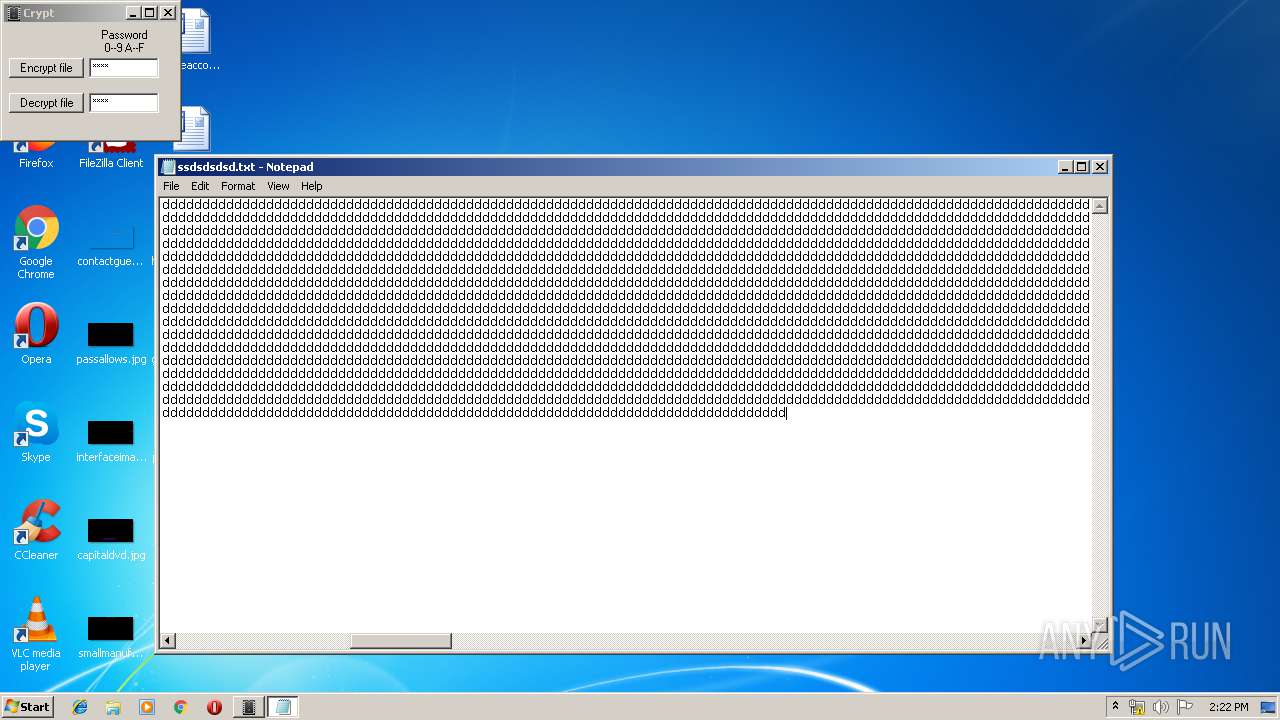This screenshot has height=720, width=1280.
Task: Click the Decrypt file button
Action: coord(46,103)
